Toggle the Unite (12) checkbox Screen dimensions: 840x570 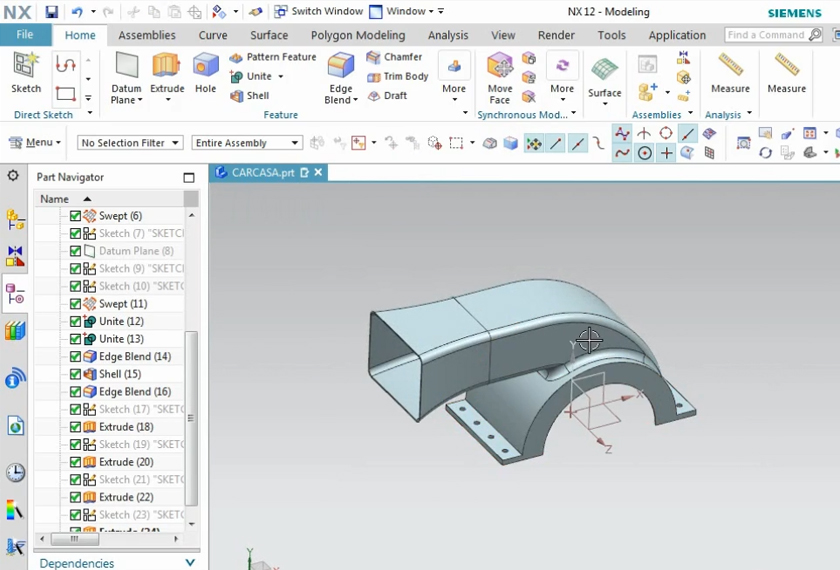[x=75, y=321]
